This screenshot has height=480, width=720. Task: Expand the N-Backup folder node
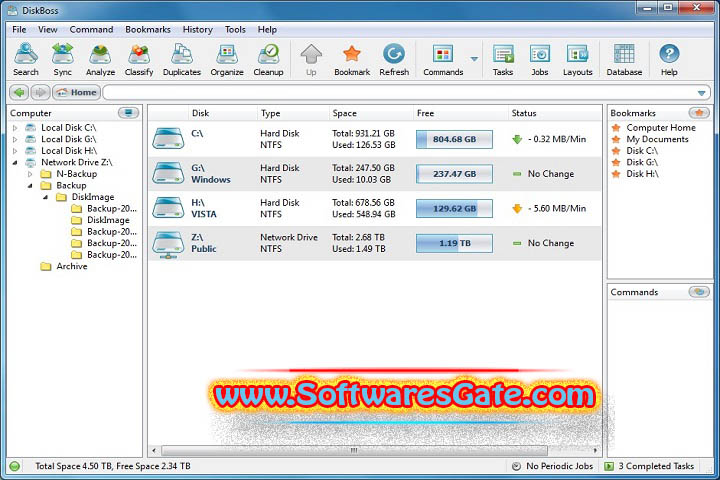(x=30, y=174)
